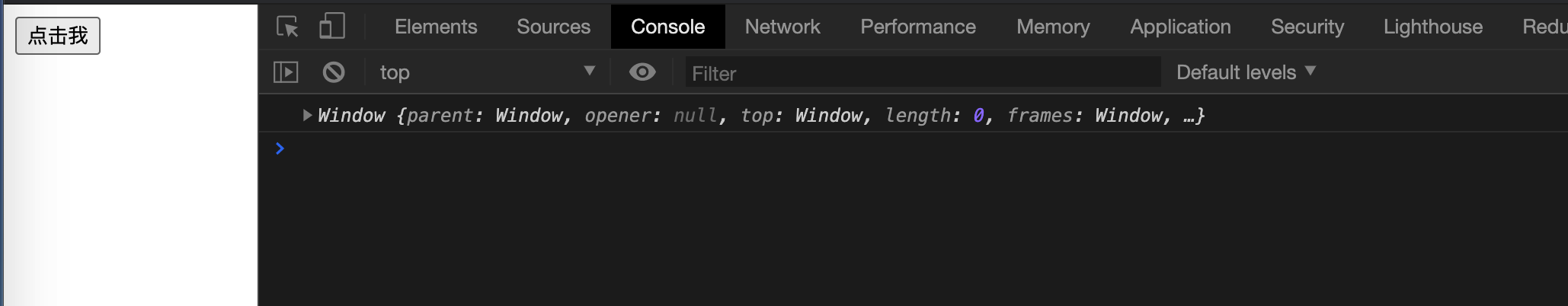
Task: Open the Default levels dropdown
Action: tap(1246, 72)
